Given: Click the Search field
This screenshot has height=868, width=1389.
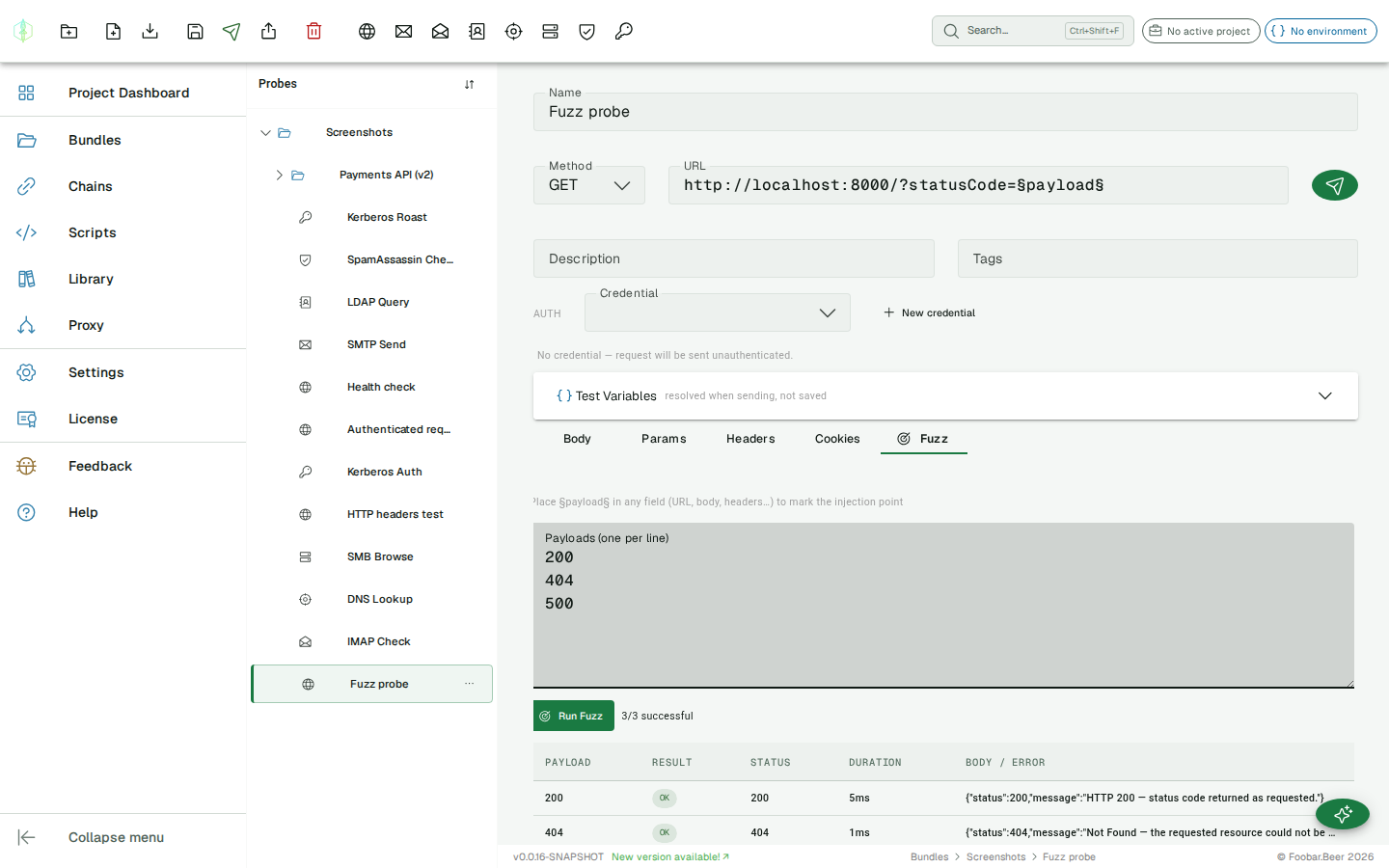Looking at the screenshot, I should 1033,31.
